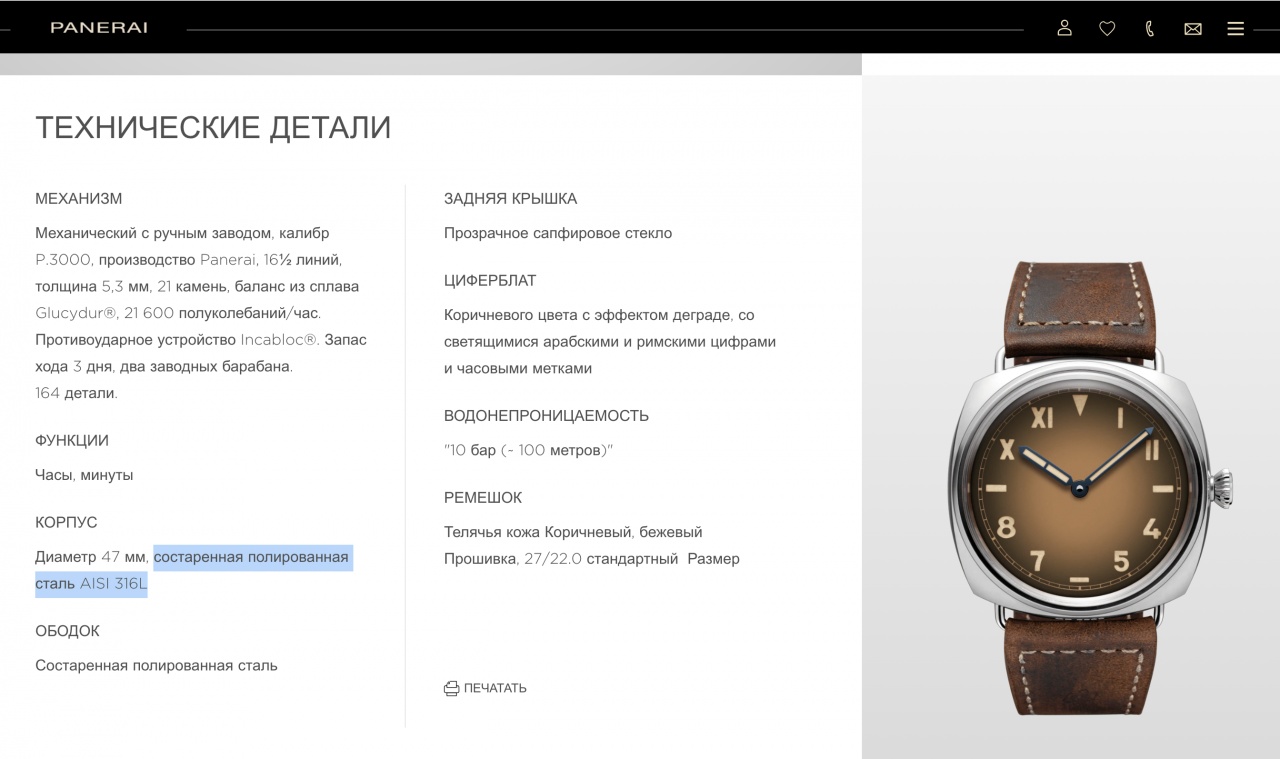Open the user account icon
The height and width of the screenshot is (759, 1280).
click(1064, 28)
